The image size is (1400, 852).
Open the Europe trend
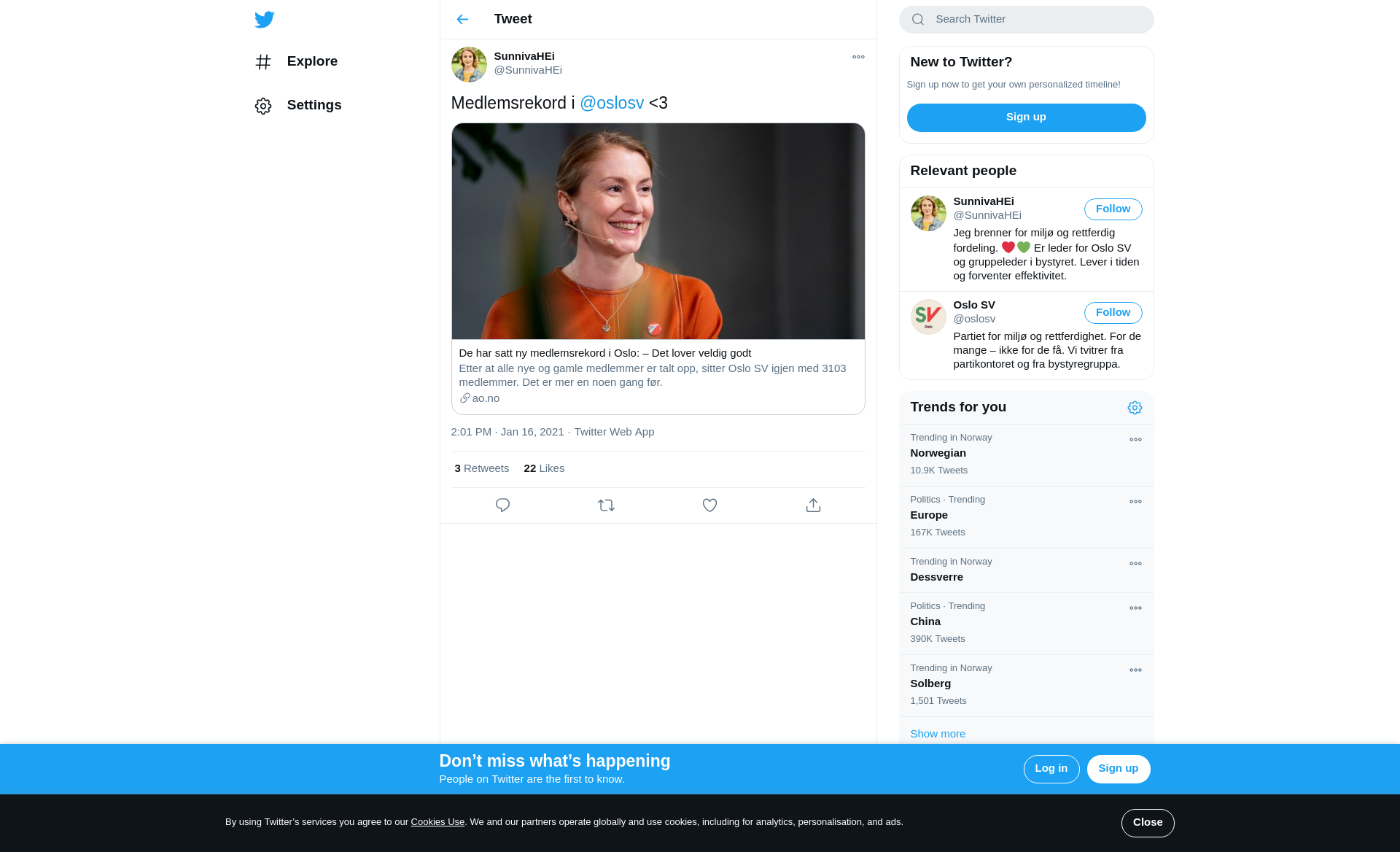tap(1026, 517)
